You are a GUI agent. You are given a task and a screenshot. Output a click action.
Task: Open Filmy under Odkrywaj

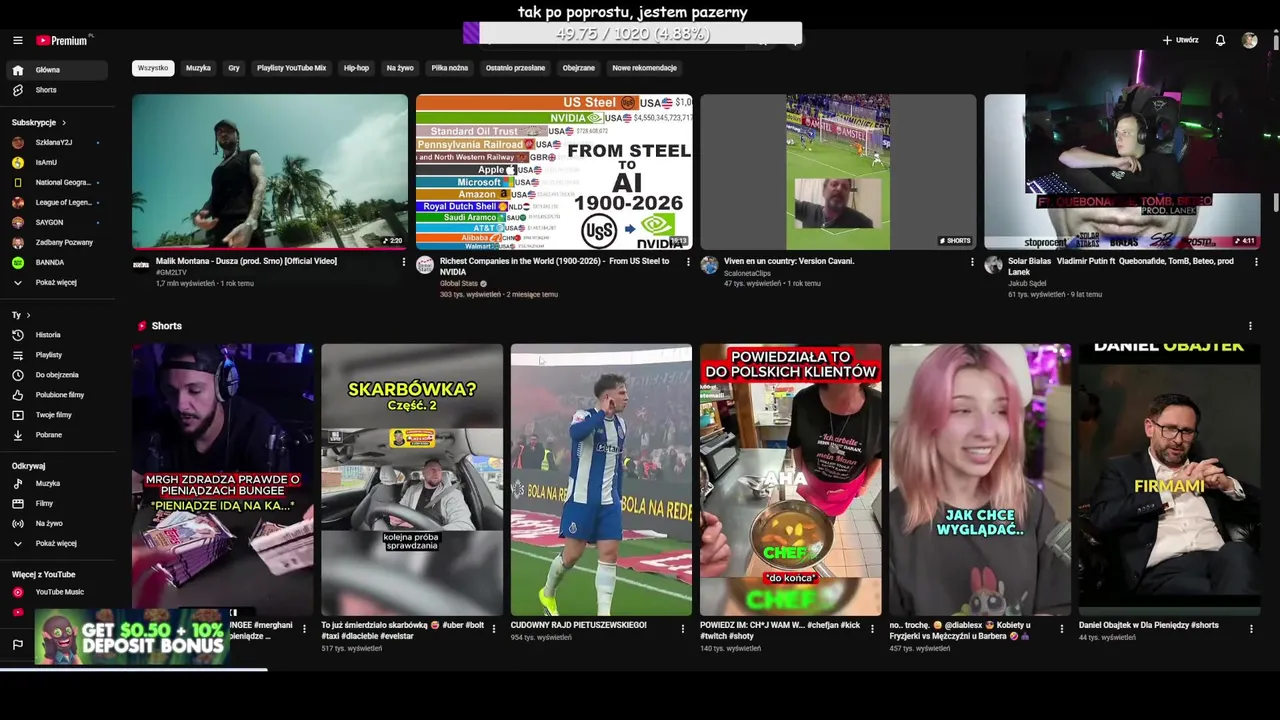point(55,503)
